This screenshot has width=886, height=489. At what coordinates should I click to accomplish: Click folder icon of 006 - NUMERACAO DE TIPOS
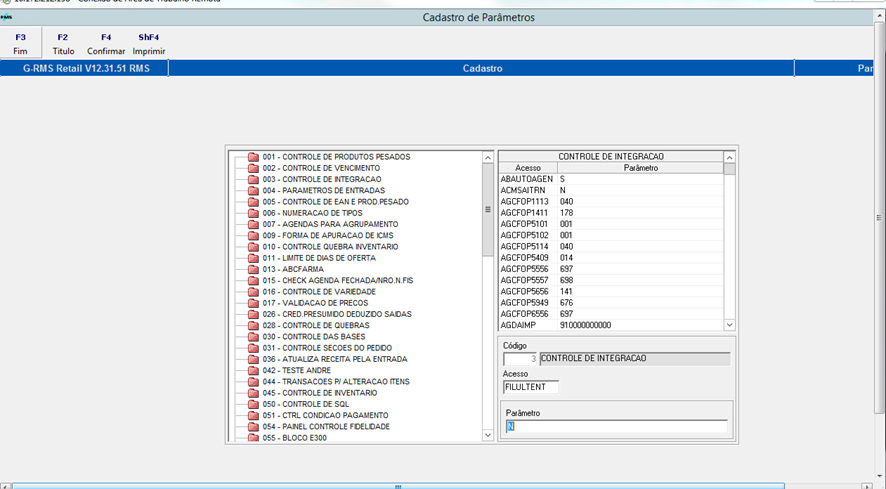click(253, 213)
